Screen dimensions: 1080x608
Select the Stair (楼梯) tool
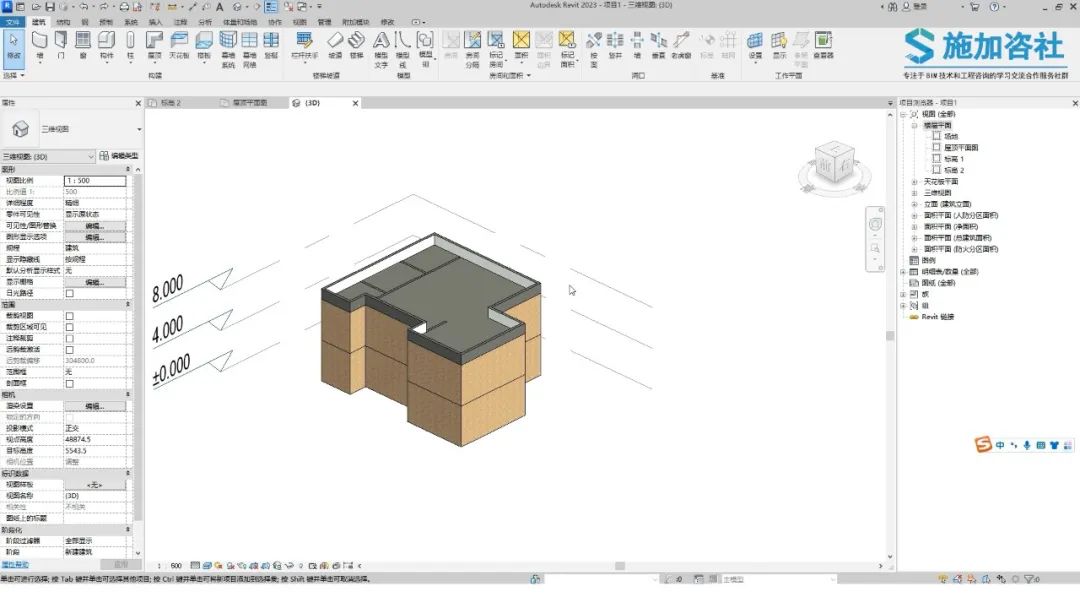pyautogui.click(x=356, y=45)
